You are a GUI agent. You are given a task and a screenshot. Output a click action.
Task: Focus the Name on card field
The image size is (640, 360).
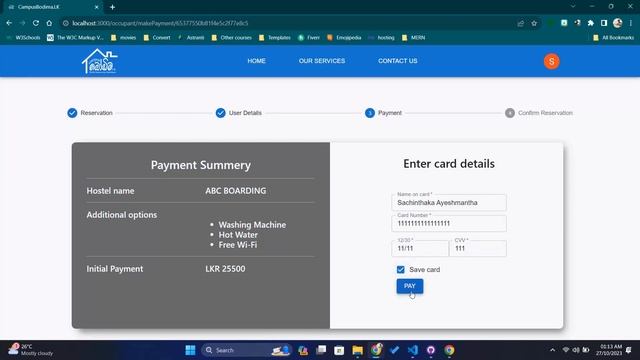[449, 202]
